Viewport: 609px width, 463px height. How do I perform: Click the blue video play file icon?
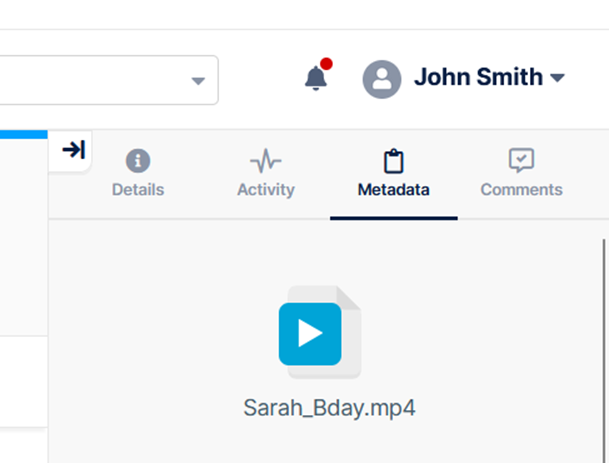[311, 333]
